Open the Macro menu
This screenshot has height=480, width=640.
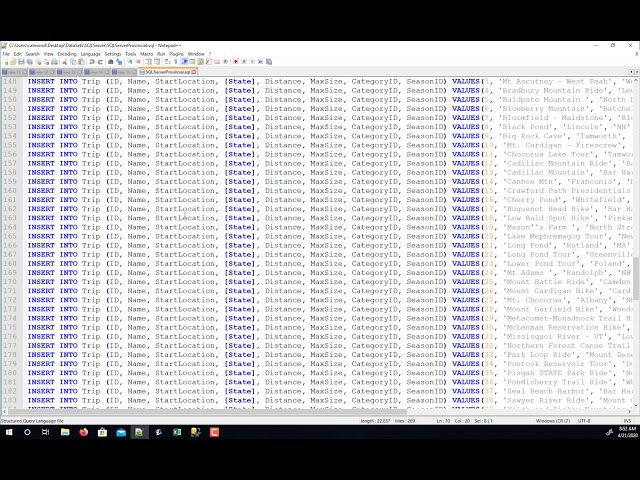pyautogui.click(x=147, y=54)
